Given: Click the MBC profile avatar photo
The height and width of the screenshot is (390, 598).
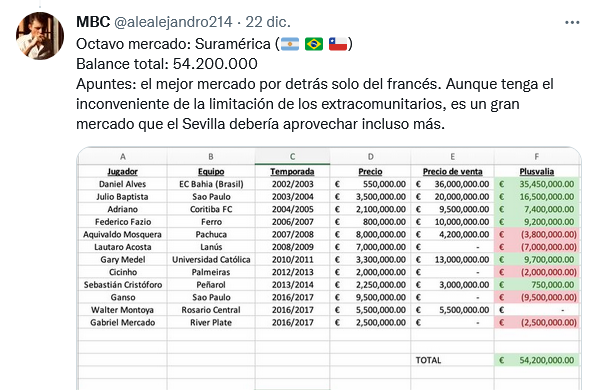Looking at the screenshot, I should tap(40, 36).
